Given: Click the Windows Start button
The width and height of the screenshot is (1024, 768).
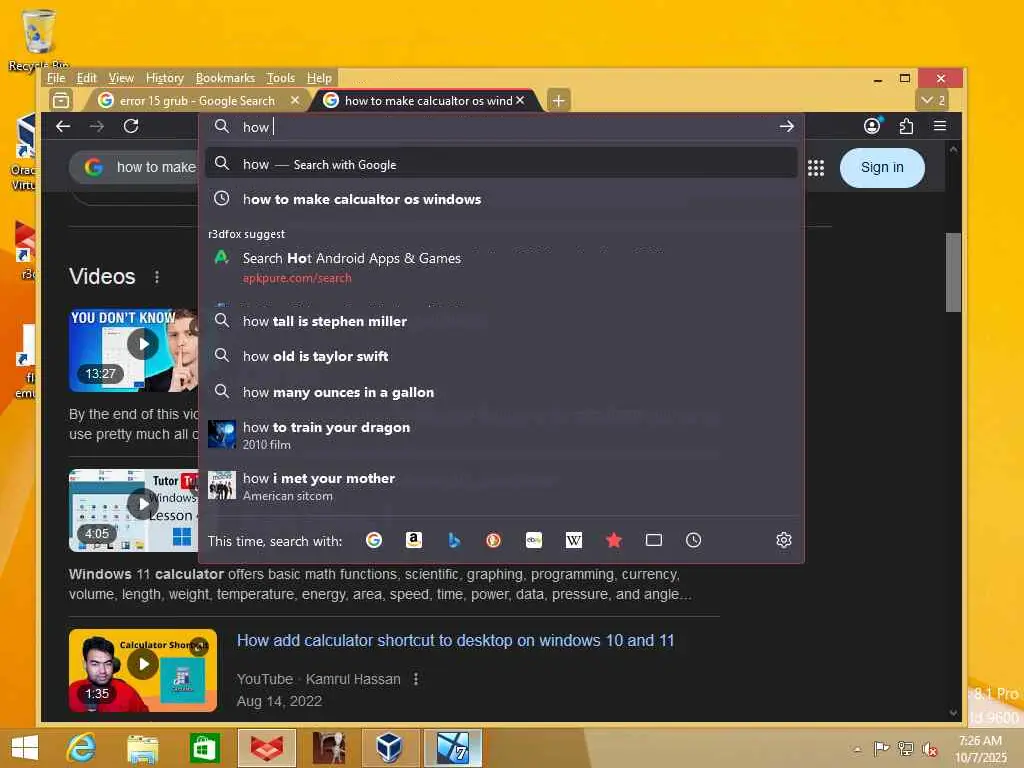Looking at the screenshot, I should coord(25,748).
